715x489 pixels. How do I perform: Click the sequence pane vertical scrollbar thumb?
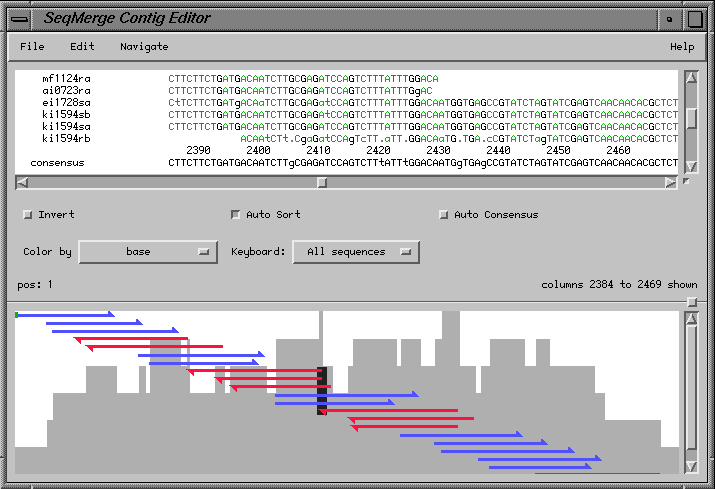point(692,118)
